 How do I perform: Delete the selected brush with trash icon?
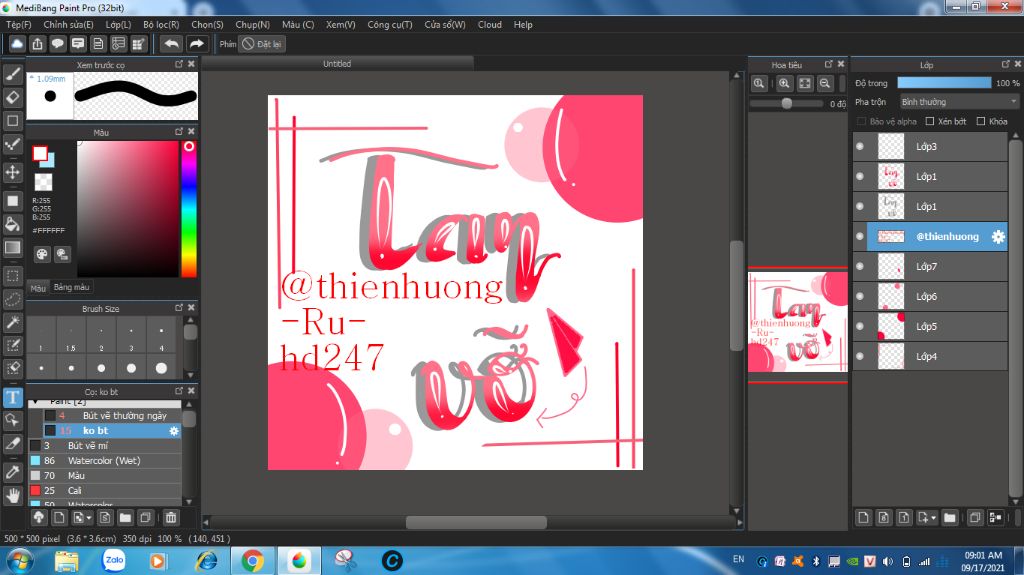pyautogui.click(x=170, y=518)
